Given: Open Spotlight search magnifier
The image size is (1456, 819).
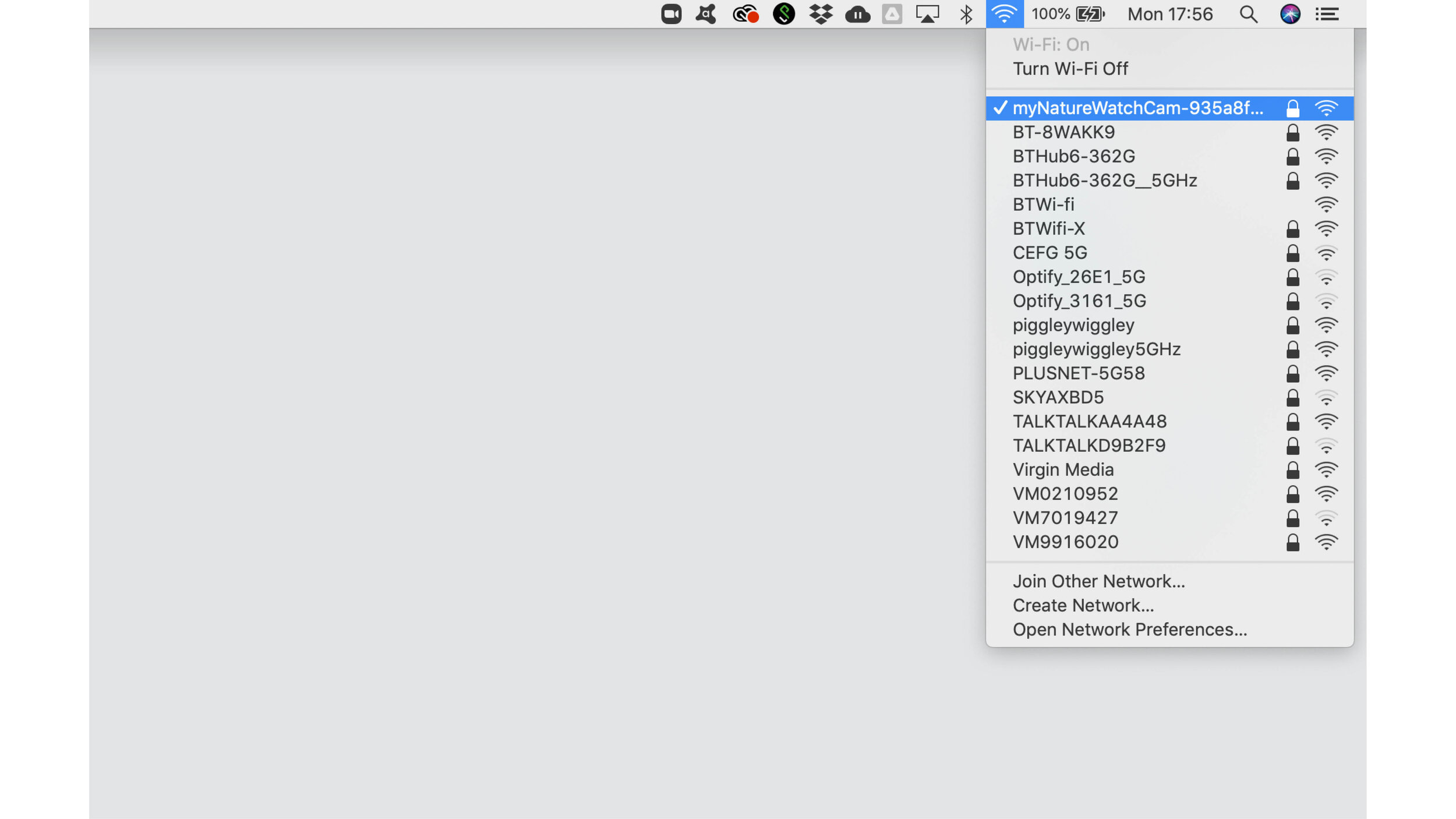Looking at the screenshot, I should [1248, 14].
